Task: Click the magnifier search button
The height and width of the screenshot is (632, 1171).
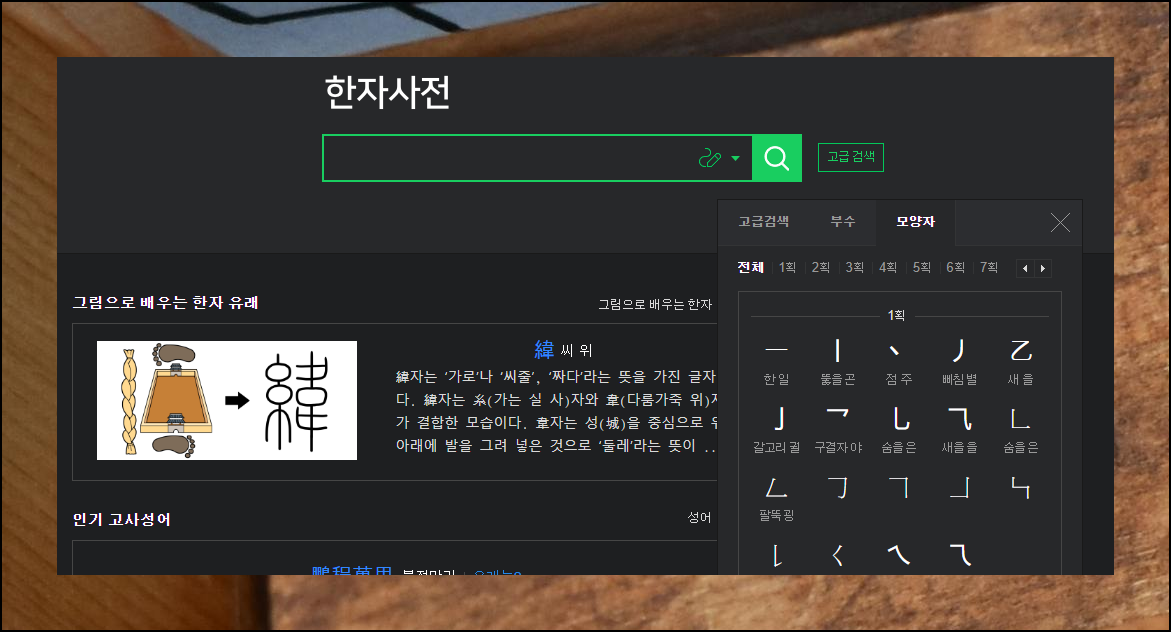Action: click(x=777, y=158)
